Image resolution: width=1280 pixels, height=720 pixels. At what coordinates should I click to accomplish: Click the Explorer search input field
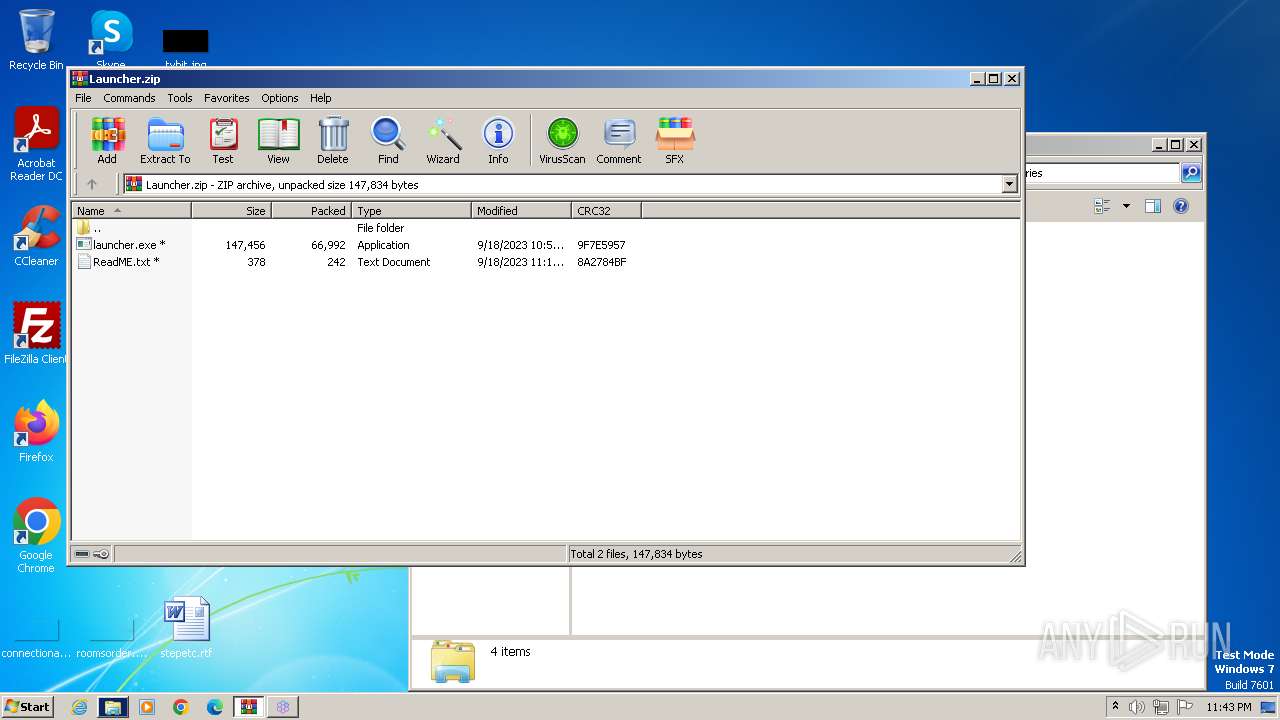pyautogui.click(x=1102, y=173)
